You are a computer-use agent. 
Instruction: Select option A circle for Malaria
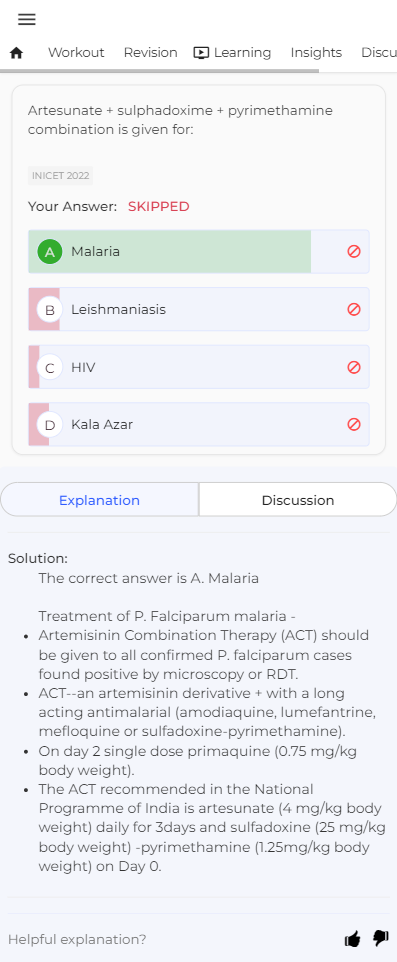coord(50,252)
